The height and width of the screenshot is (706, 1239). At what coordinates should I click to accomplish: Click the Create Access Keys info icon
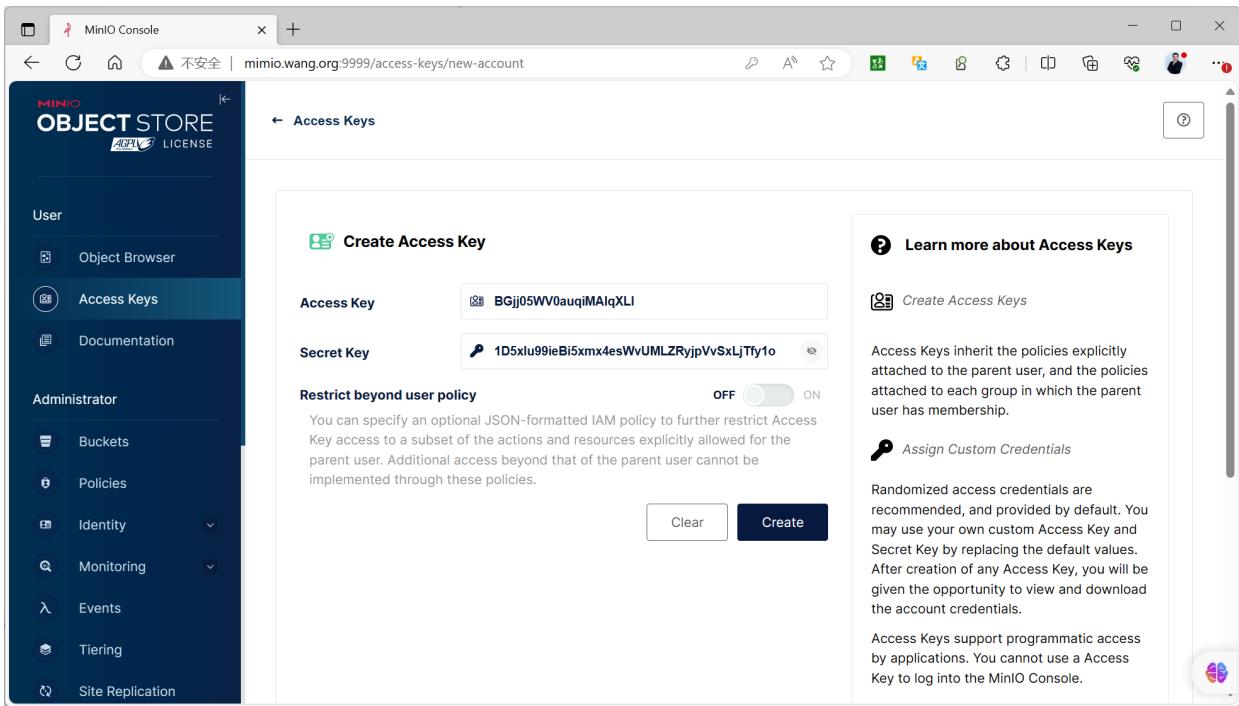pyautogui.click(x=881, y=300)
